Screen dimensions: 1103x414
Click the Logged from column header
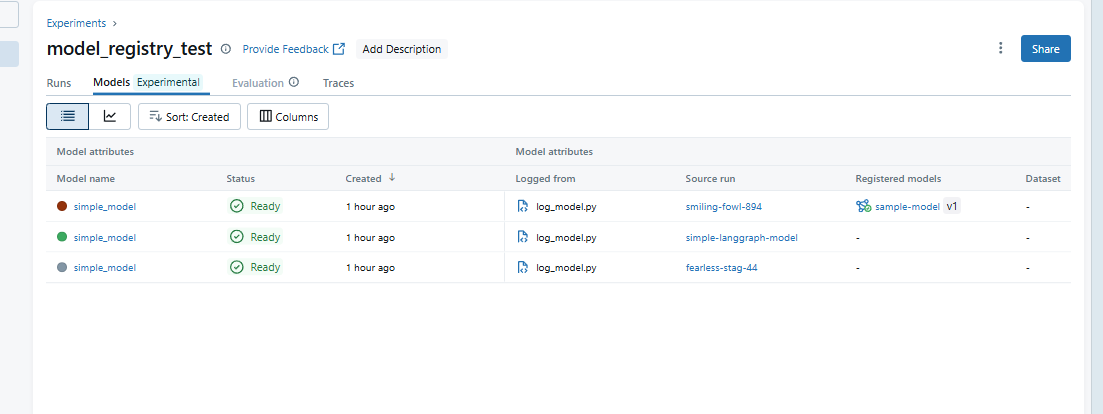(545, 179)
